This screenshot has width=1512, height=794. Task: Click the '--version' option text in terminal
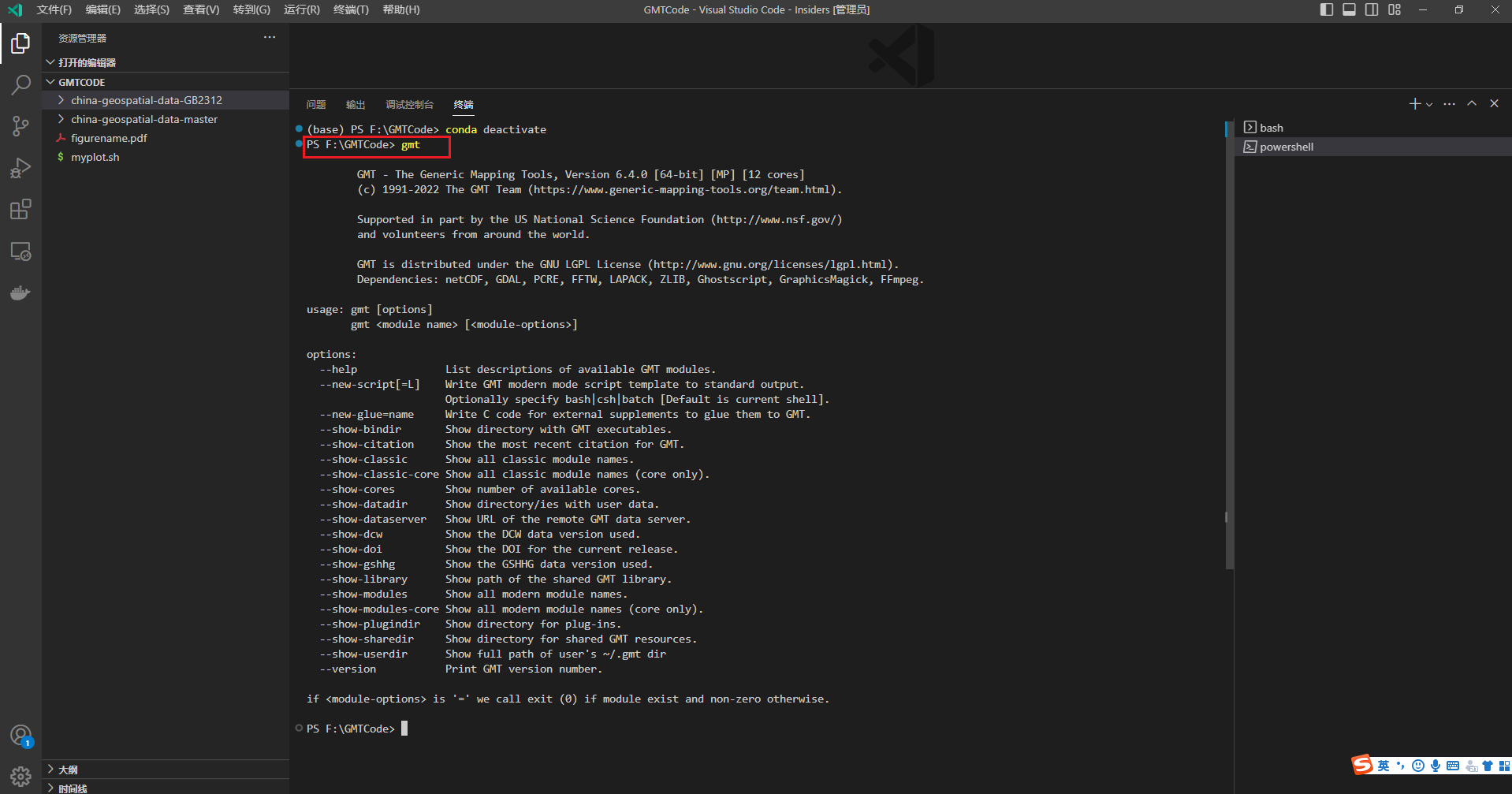(x=348, y=669)
